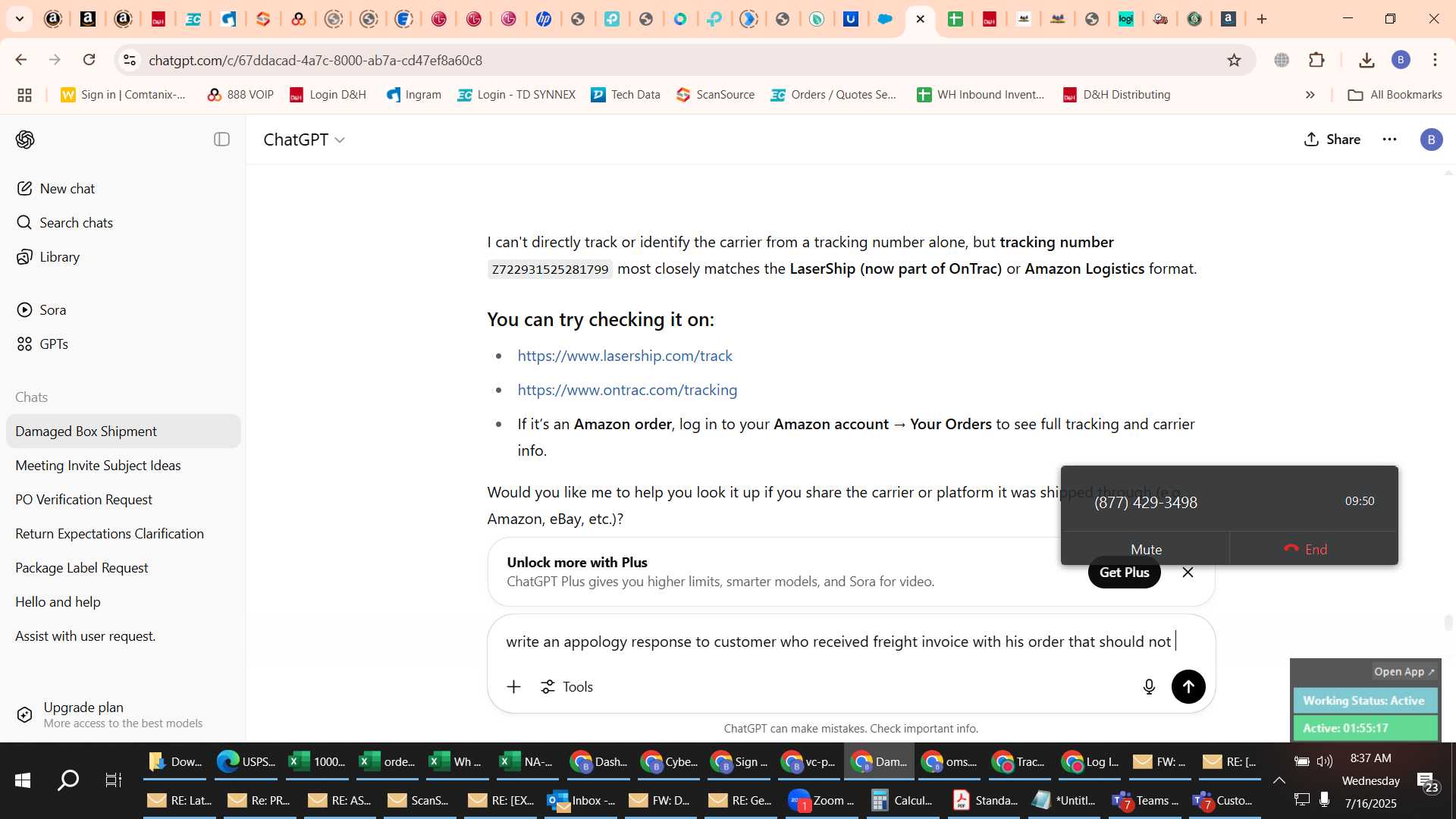Viewport: 1456px width, 819px height.
Task: Open the All Bookmarks folder
Action: pos(1394,95)
